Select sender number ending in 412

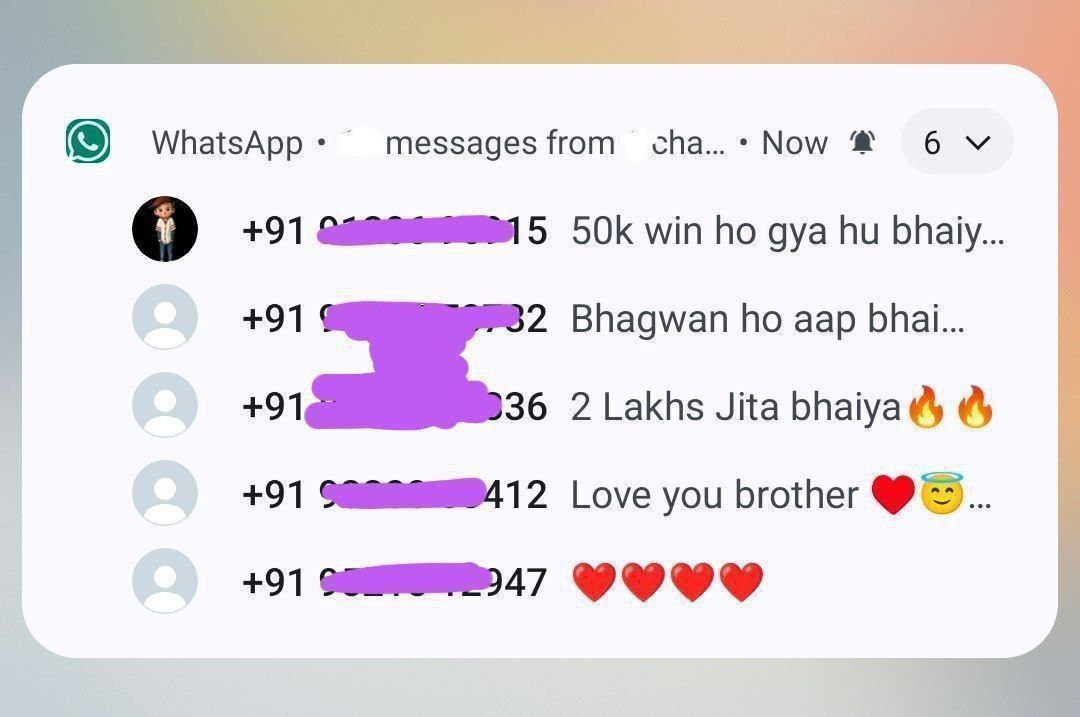[395, 495]
